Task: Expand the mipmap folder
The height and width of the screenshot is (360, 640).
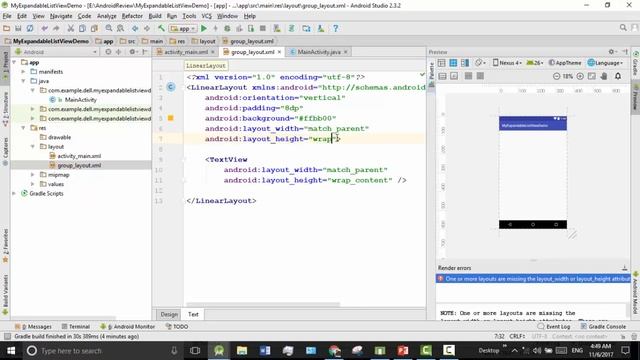Action: point(33,175)
